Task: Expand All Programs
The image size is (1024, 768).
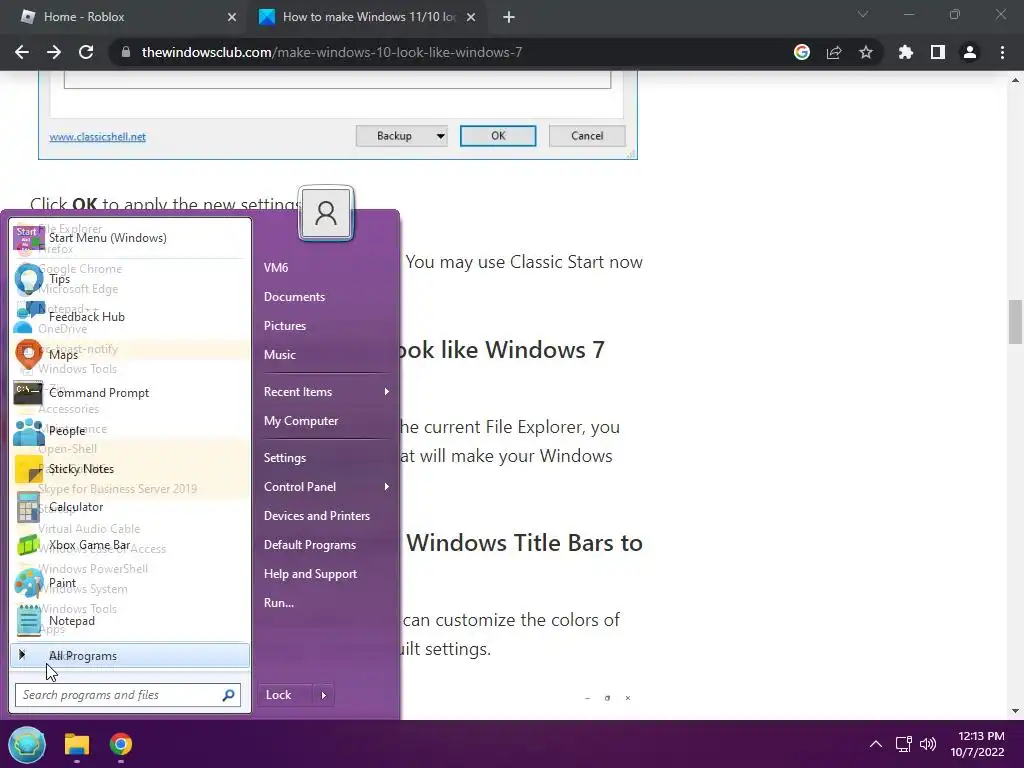Action: 130,656
